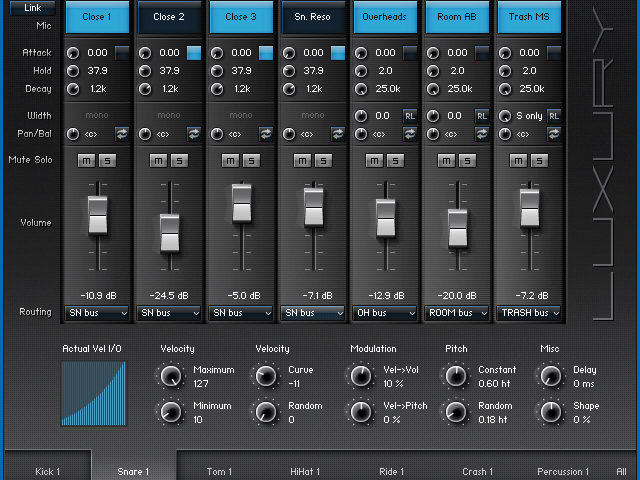Switch to the Kick 1 tab
This screenshot has width=640, height=480.
point(47,471)
